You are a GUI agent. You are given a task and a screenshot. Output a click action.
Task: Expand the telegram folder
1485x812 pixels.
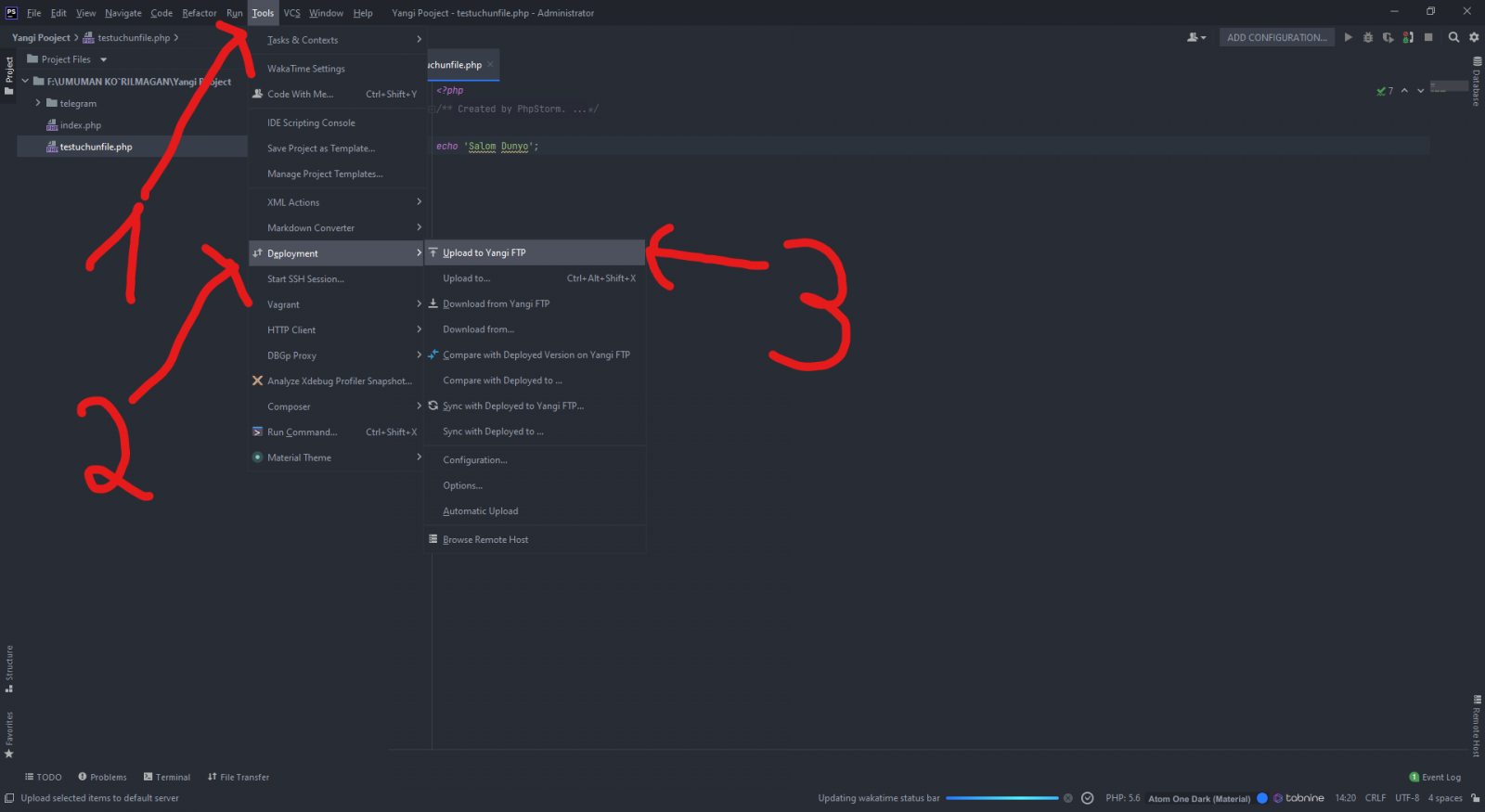38,103
